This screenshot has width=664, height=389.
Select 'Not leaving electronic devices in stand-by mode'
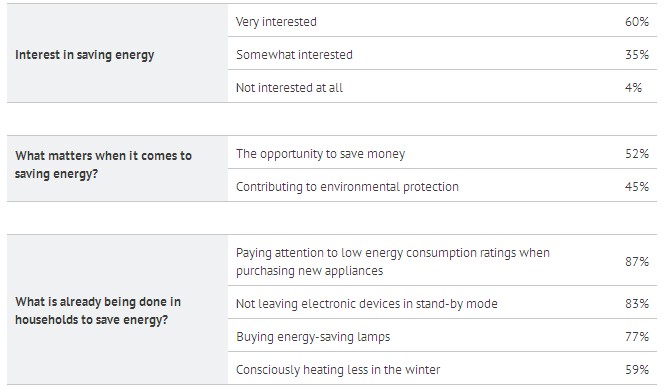coord(367,303)
